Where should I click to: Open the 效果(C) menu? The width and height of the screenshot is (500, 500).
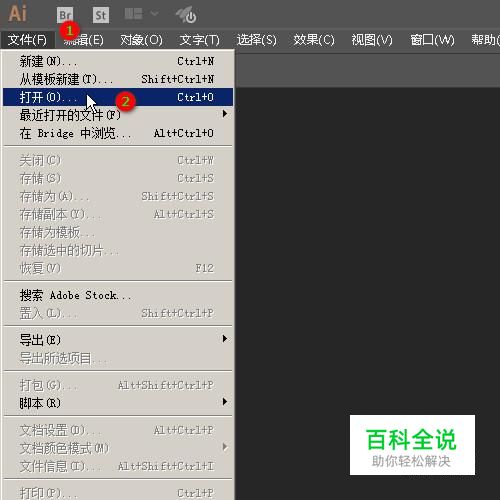(314, 40)
